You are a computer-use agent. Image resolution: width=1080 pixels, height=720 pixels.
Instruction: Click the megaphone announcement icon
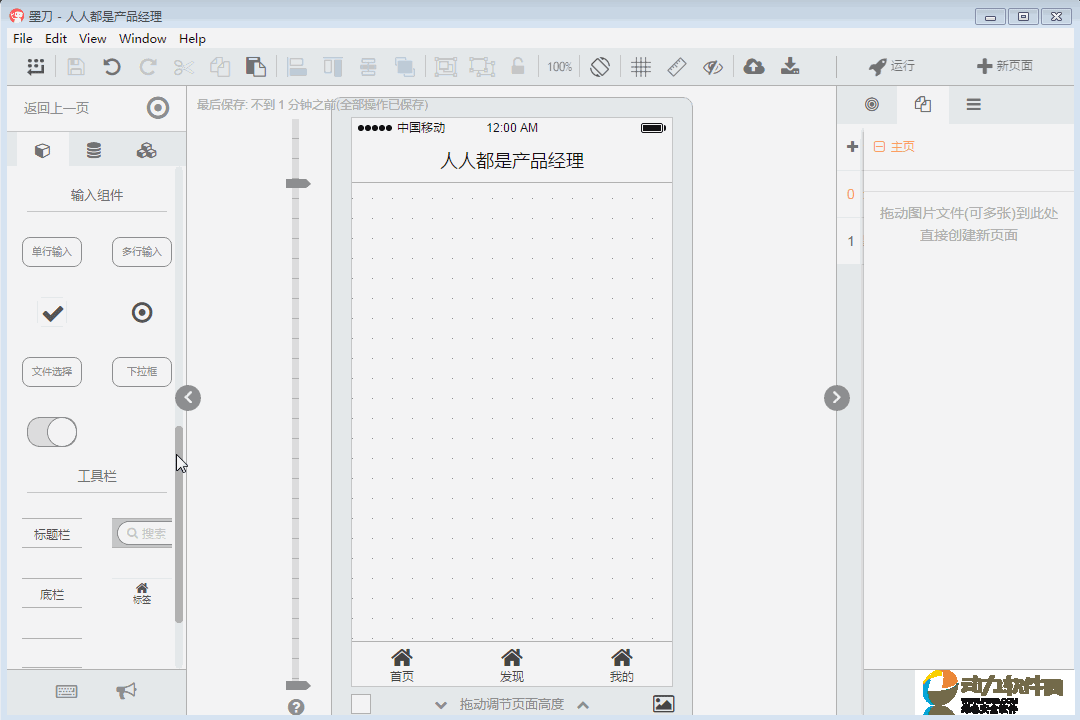coord(126,691)
